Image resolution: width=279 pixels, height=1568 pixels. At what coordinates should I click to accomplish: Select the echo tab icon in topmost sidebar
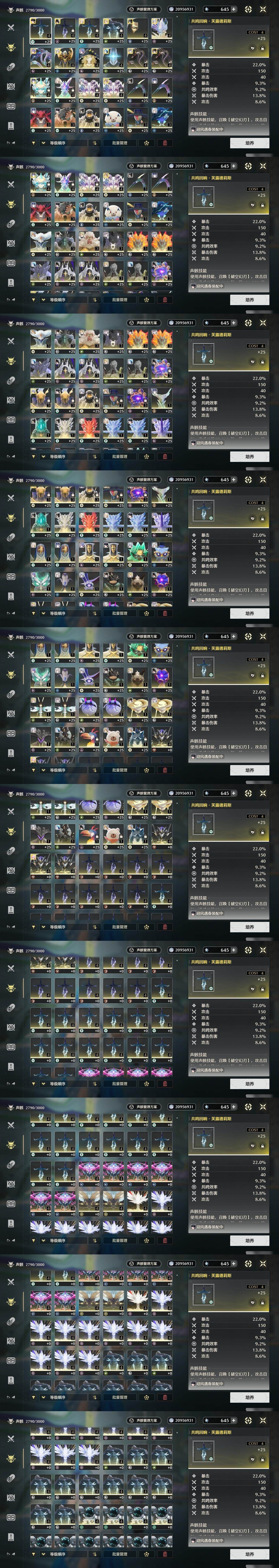pyautogui.click(x=11, y=47)
